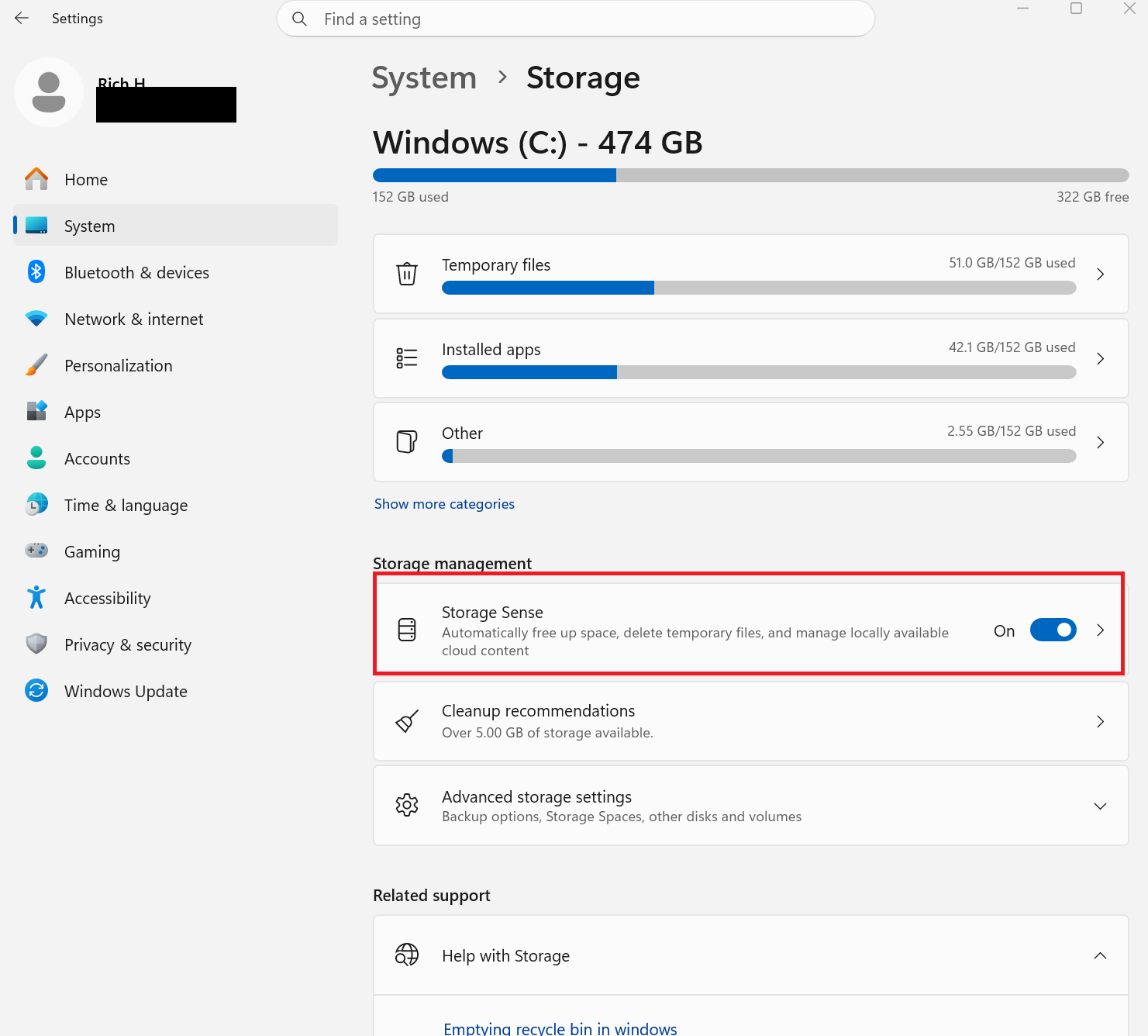Screen dimensions: 1148x1036
Task: Click the Time & language globe icon
Action: (x=36, y=505)
